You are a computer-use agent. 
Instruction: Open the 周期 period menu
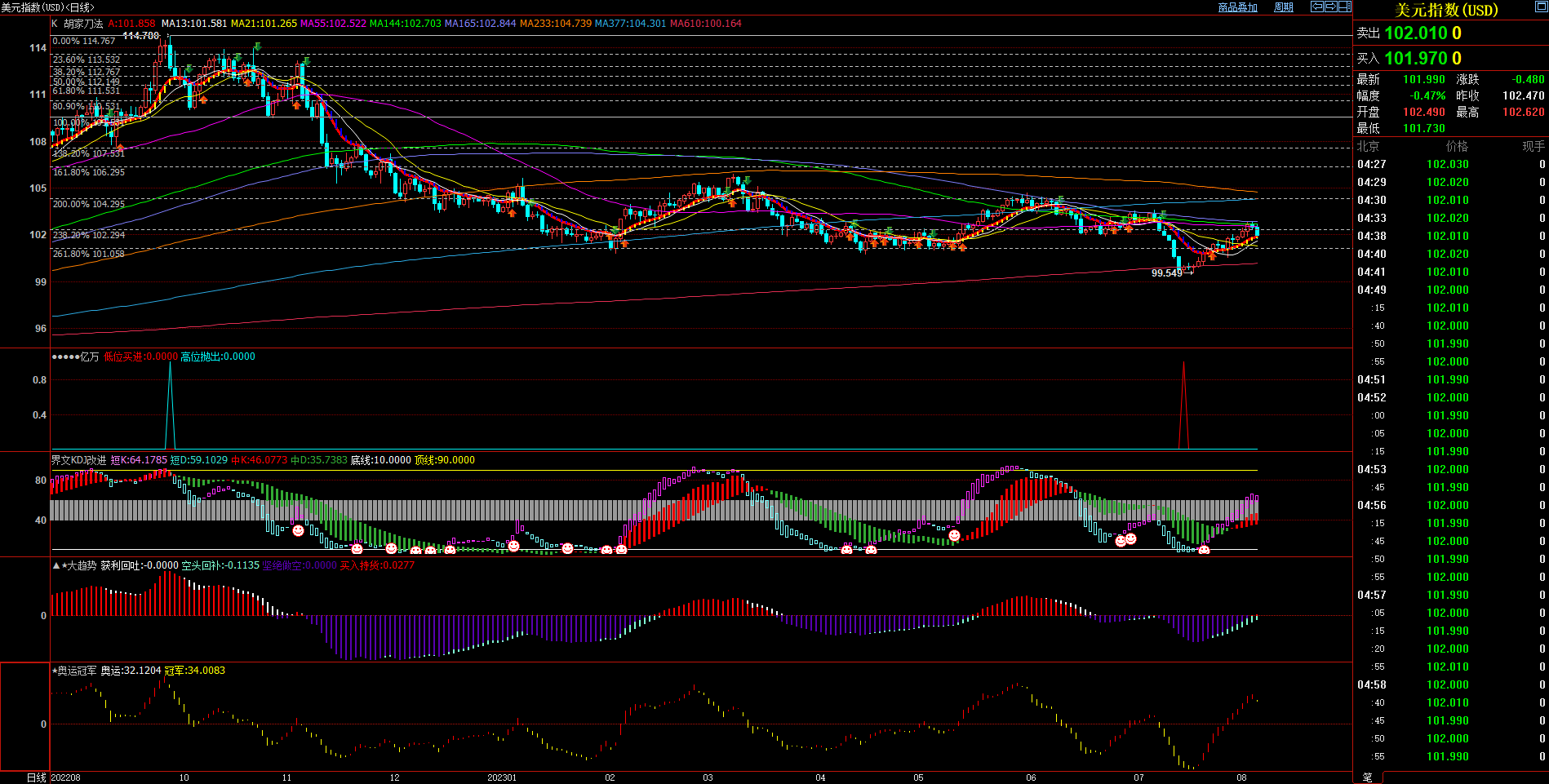tap(1284, 7)
